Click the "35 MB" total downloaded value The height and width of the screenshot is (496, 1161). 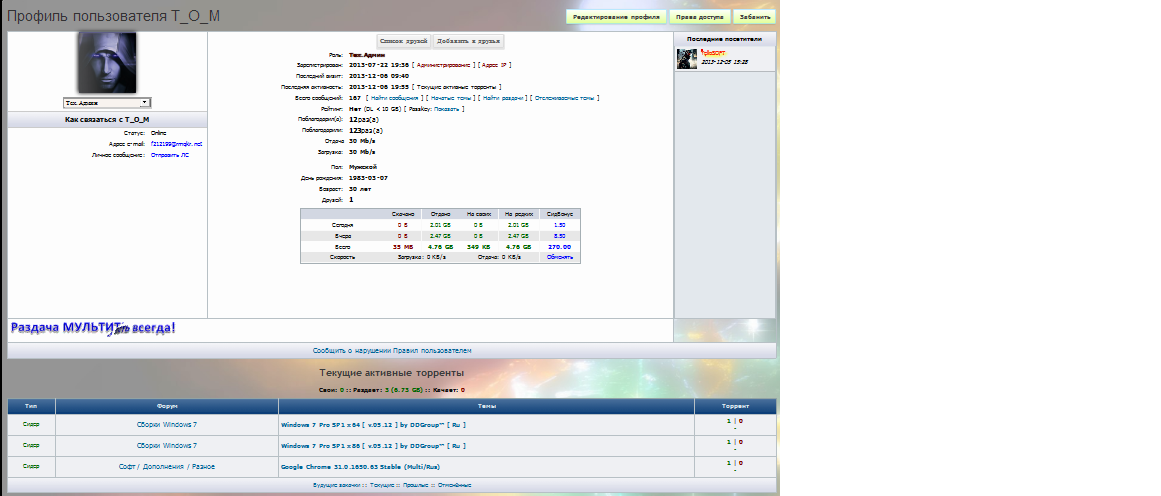click(x=404, y=247)
